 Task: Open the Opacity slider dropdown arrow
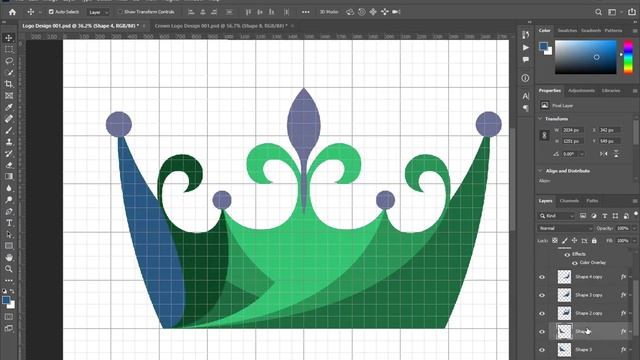[634, 228]
